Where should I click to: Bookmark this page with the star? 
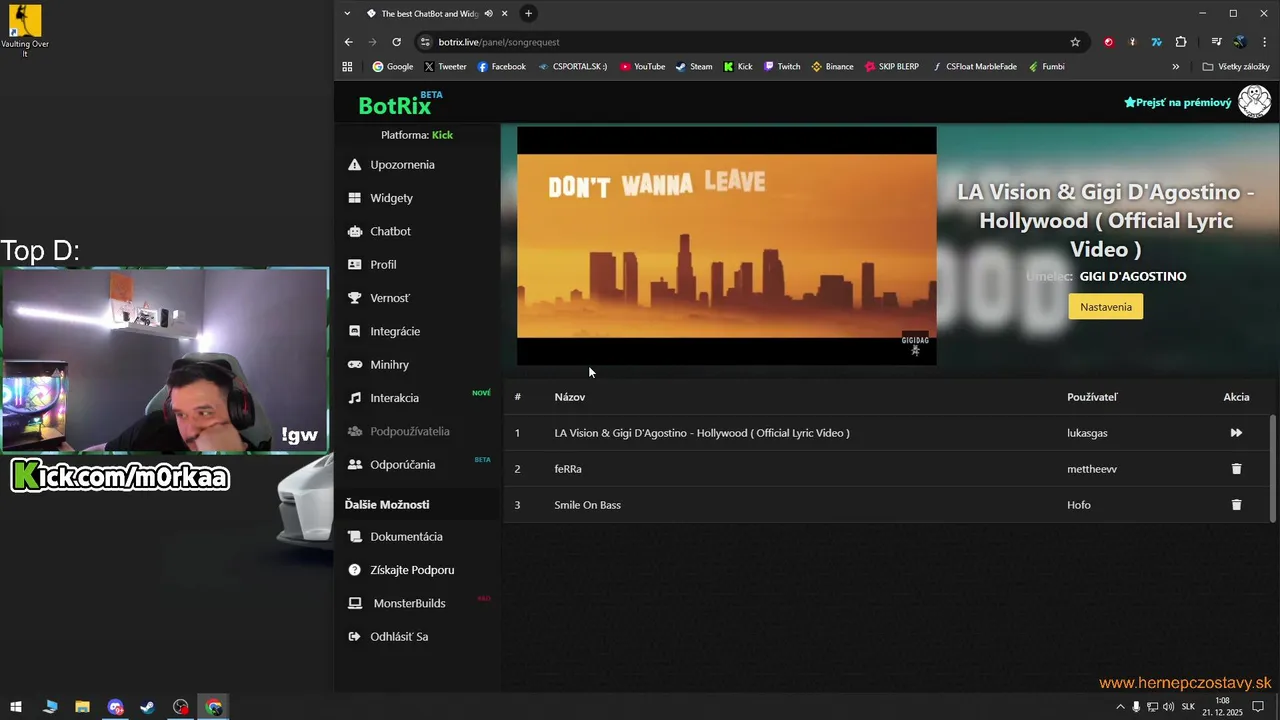[x=1075, y=42]
